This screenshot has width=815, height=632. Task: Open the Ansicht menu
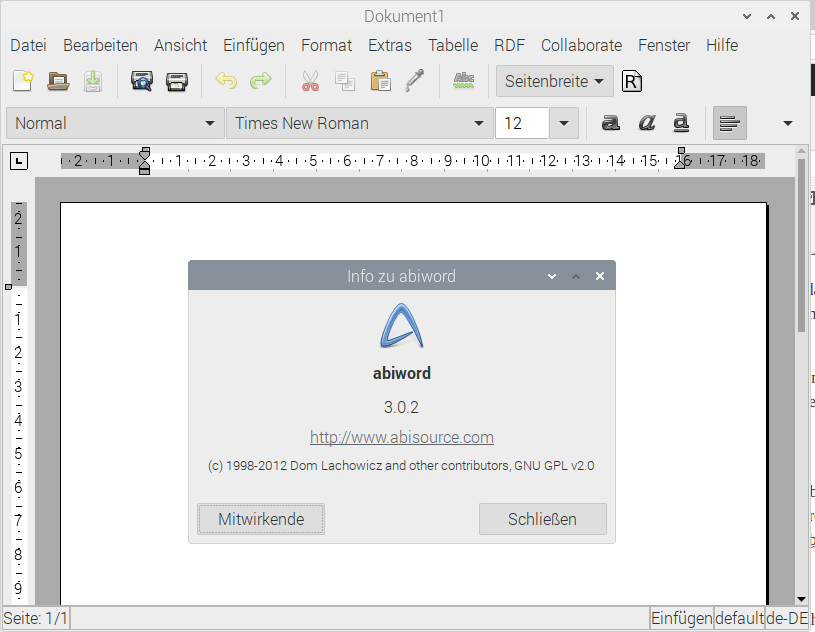click(x=180, y=45)
